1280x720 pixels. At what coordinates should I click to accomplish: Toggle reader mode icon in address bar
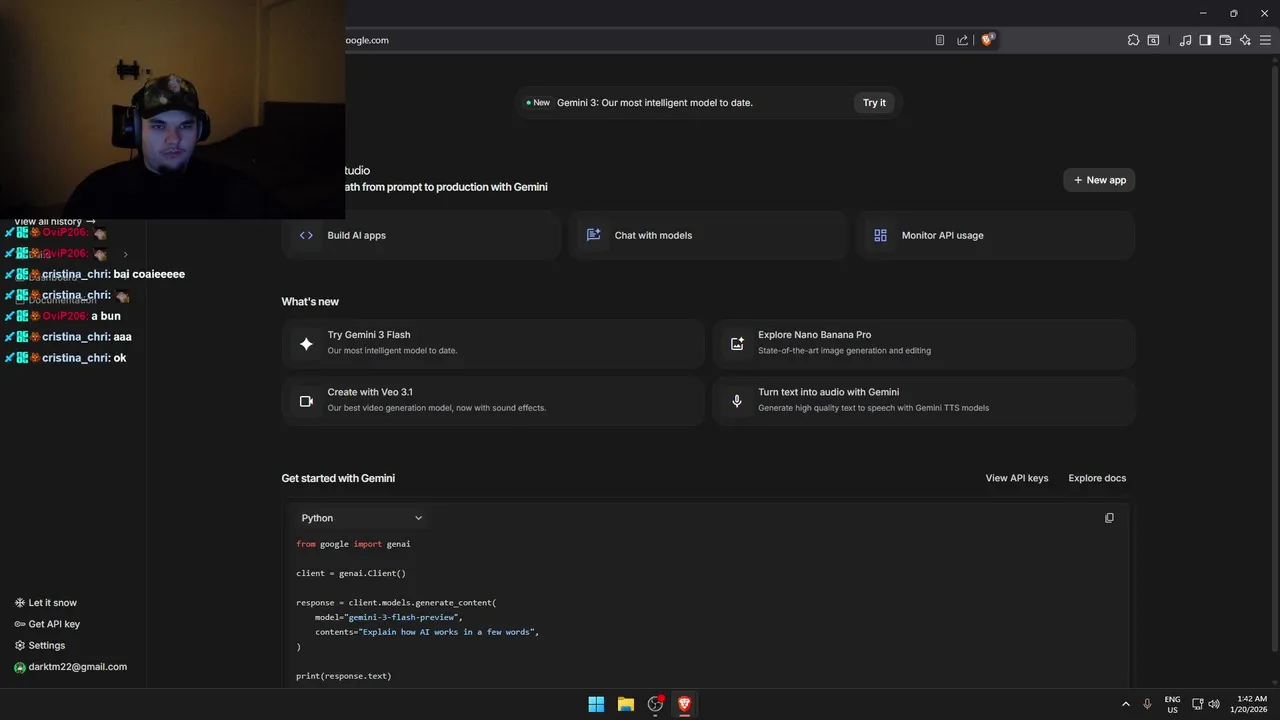click(x=940, y=40)
